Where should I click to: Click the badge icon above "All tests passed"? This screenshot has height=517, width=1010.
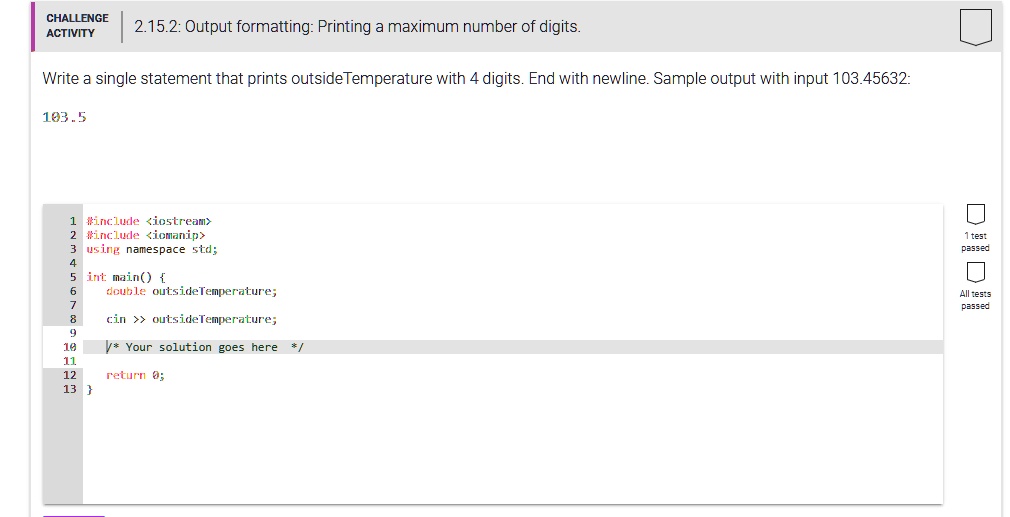[975, 273]
